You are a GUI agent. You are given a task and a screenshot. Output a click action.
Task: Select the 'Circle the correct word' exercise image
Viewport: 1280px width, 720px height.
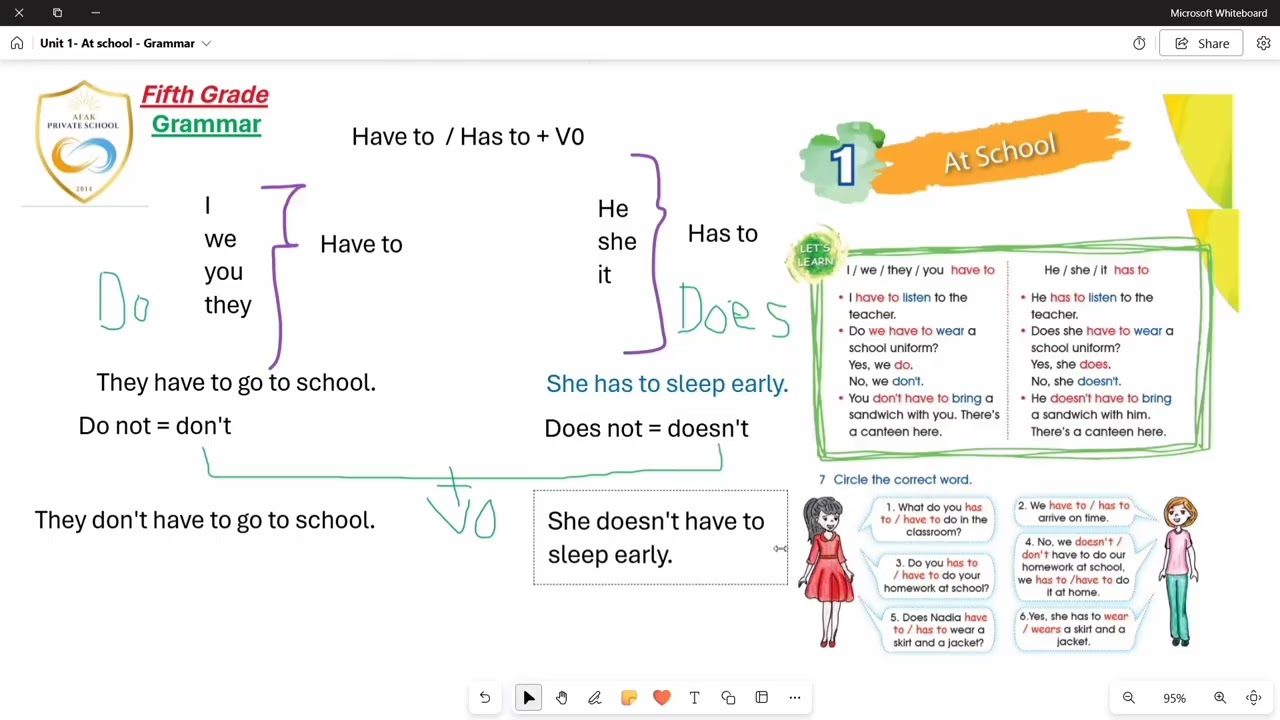pyautogui.click(x=1008, y=562)
